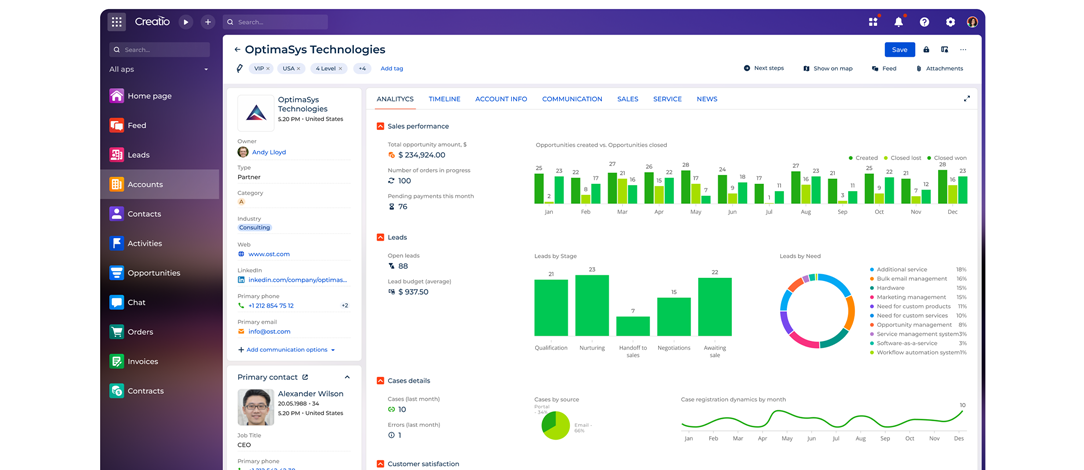Switch to the NEWS tab
This screenshot has width=1084, height=470.
coord(707,99)
